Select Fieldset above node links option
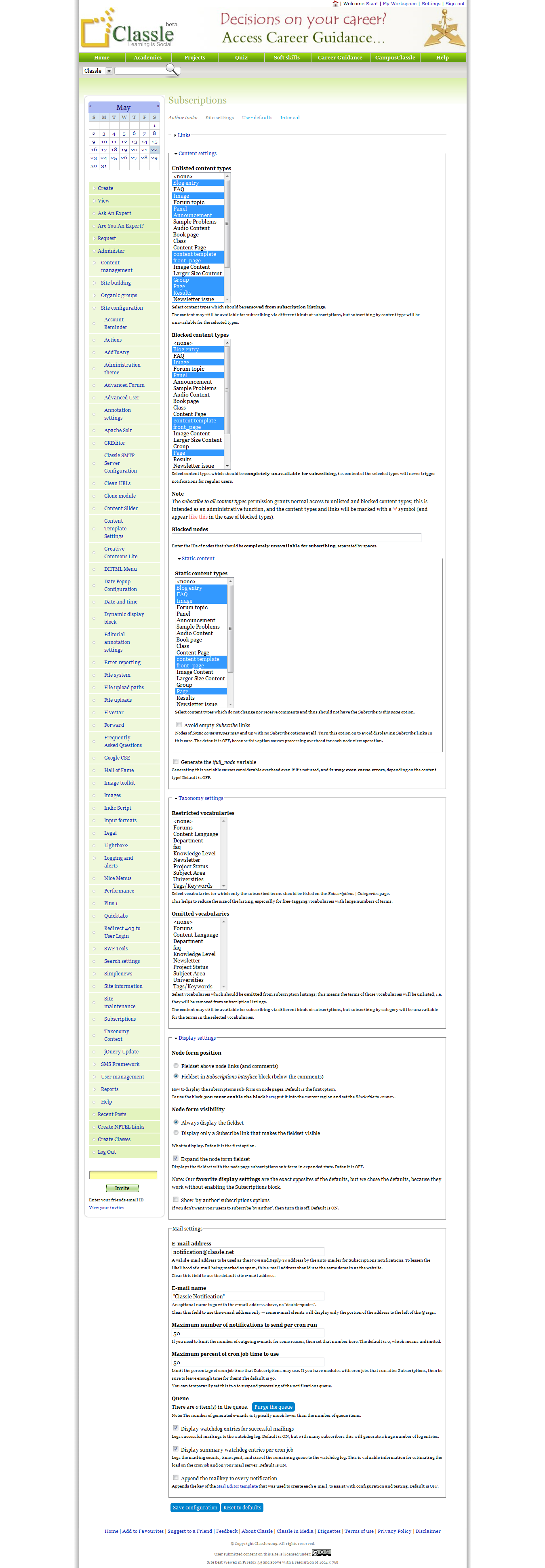Viewport: 545px width, 1568px height. coord(177,1065)
